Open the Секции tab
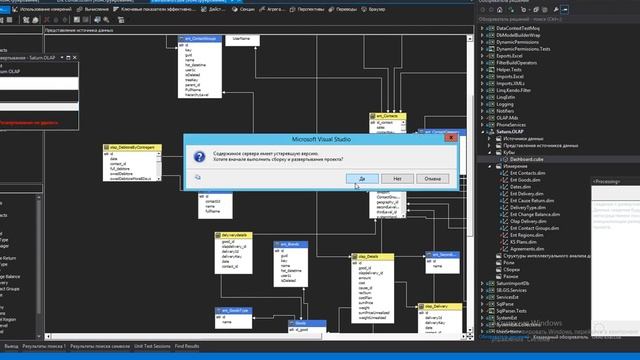 click(x=243, y=9)
